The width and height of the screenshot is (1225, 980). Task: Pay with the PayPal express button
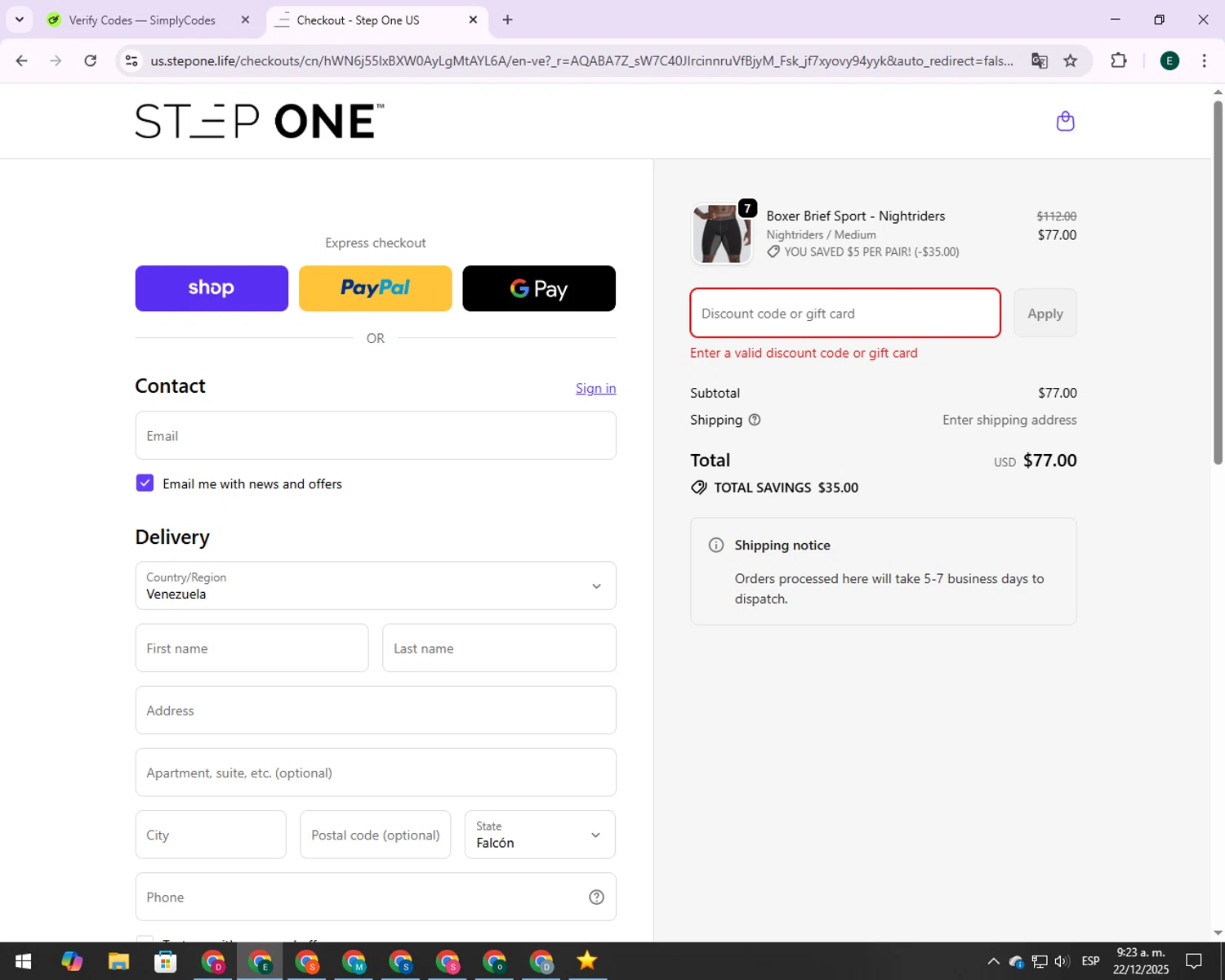click(x=375, y=288)
